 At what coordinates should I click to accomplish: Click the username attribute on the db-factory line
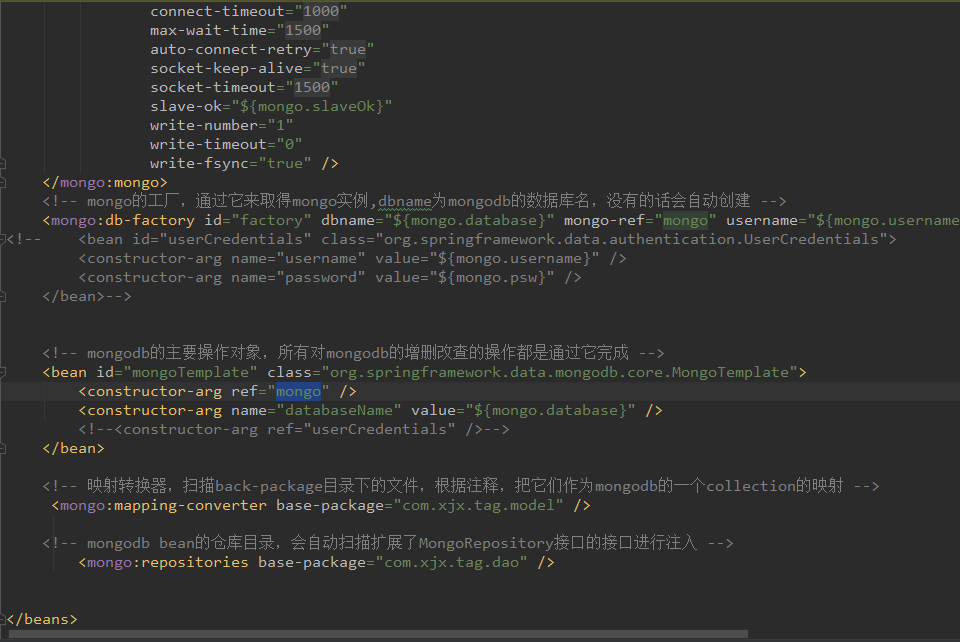tap(842, 220)
